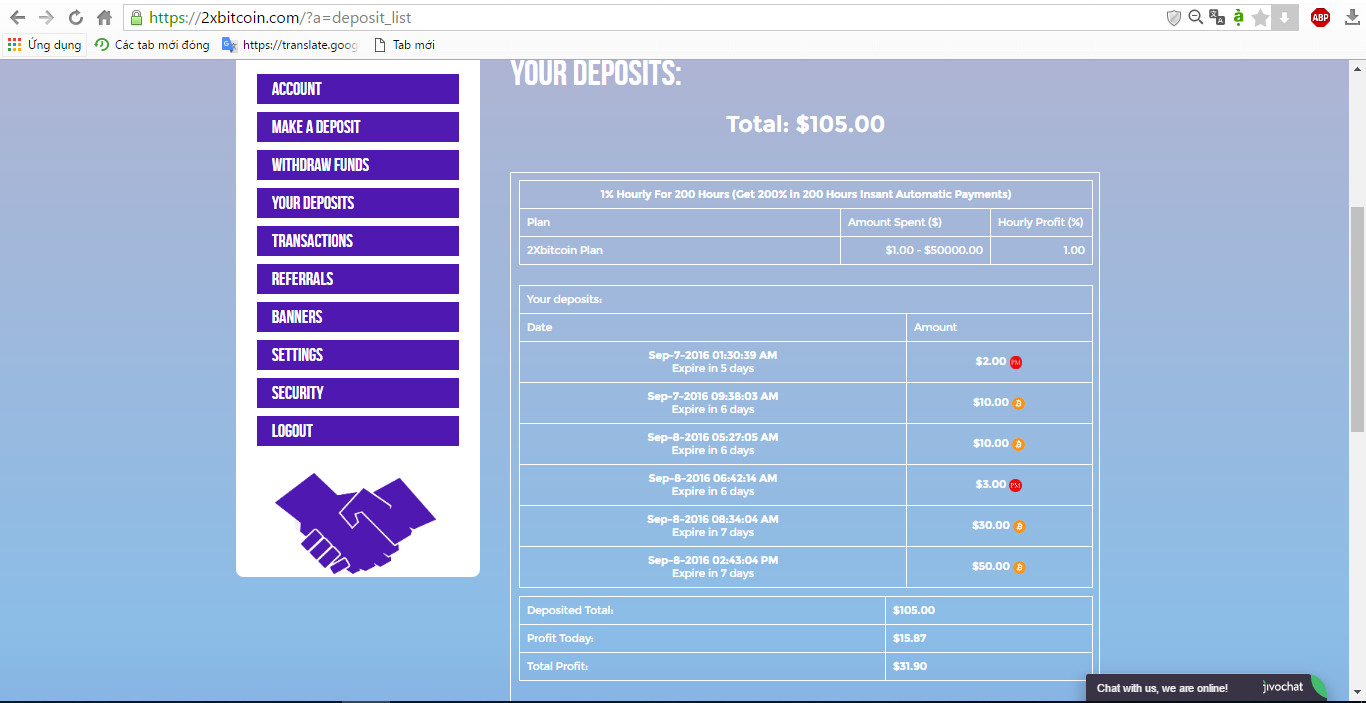Select Your Deposits in sidebar

(358, 203)
